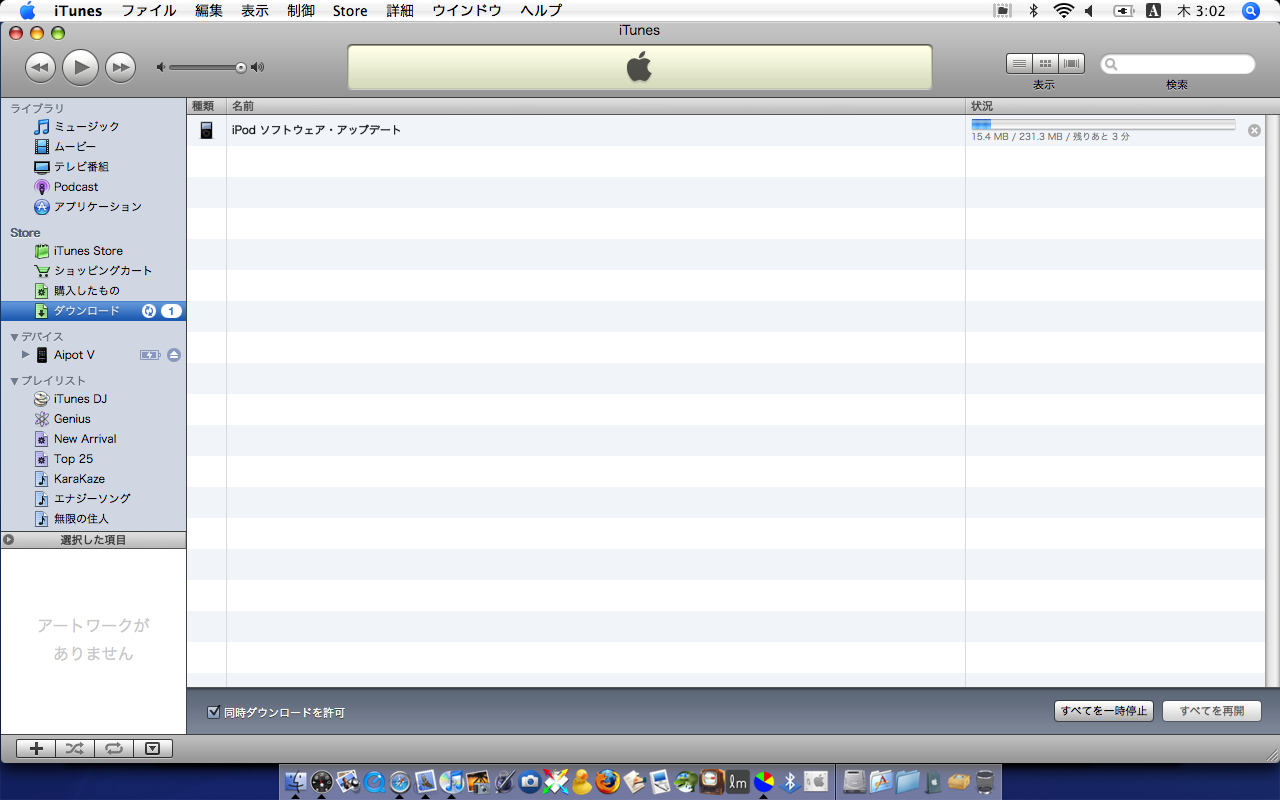Open the ヘルプ menu
This screenshot has width=1280, height=800.
click(541, 11)
